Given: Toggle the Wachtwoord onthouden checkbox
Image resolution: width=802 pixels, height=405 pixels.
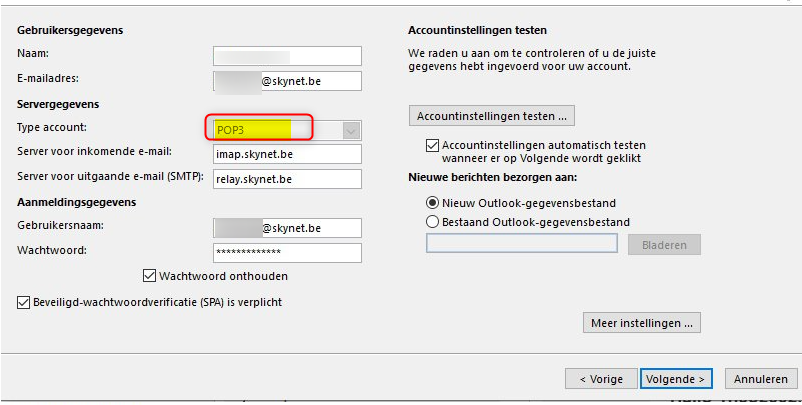Looking at the screenshot, I should coord(151,276).
